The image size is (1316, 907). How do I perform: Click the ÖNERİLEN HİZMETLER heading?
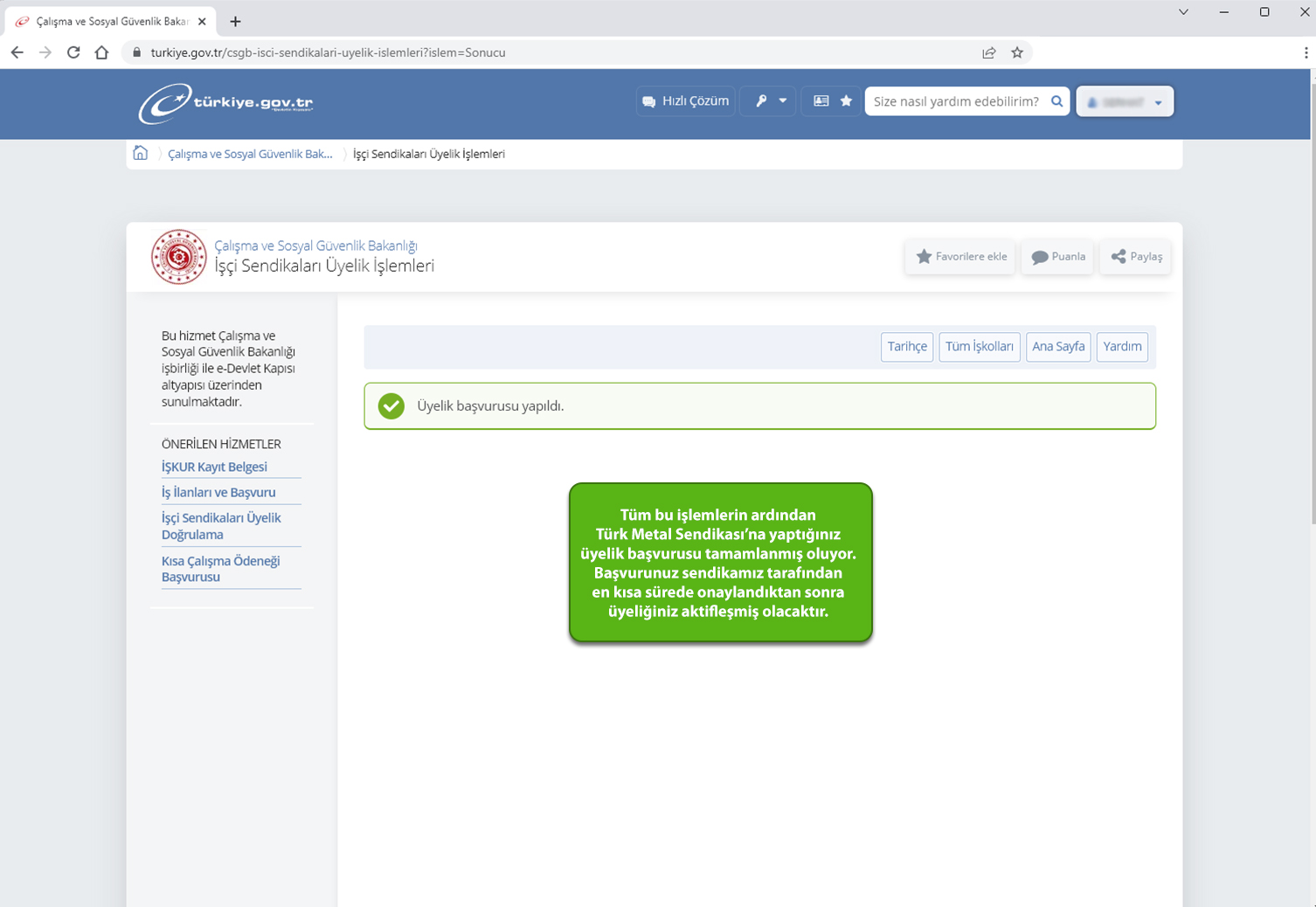pyautogui.click(x=221, y=444)
